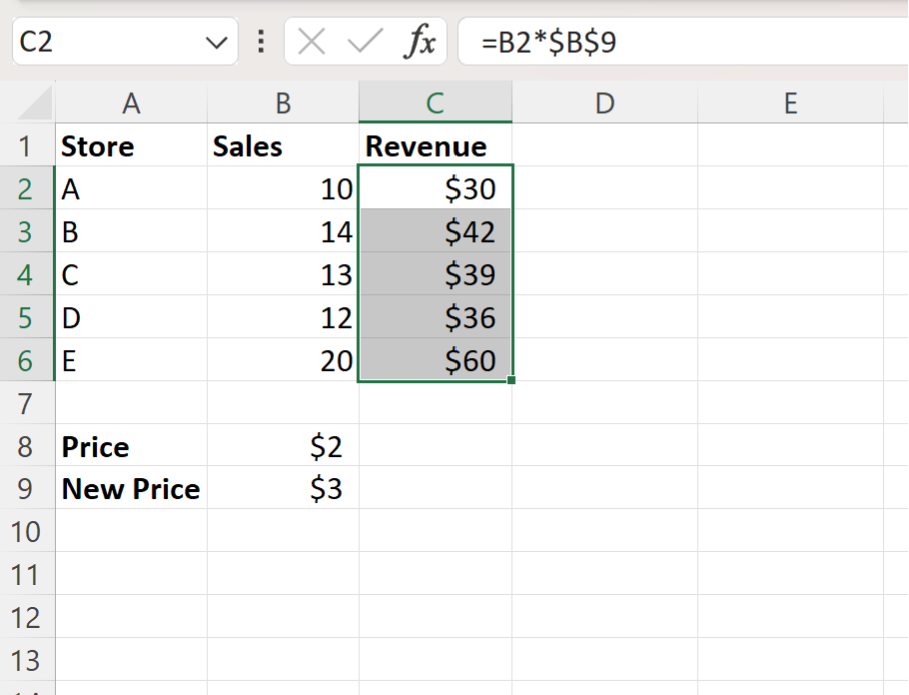Click the revenue cell $42
The height and width of the screenshot is (695, 909).
coord(435,231)
